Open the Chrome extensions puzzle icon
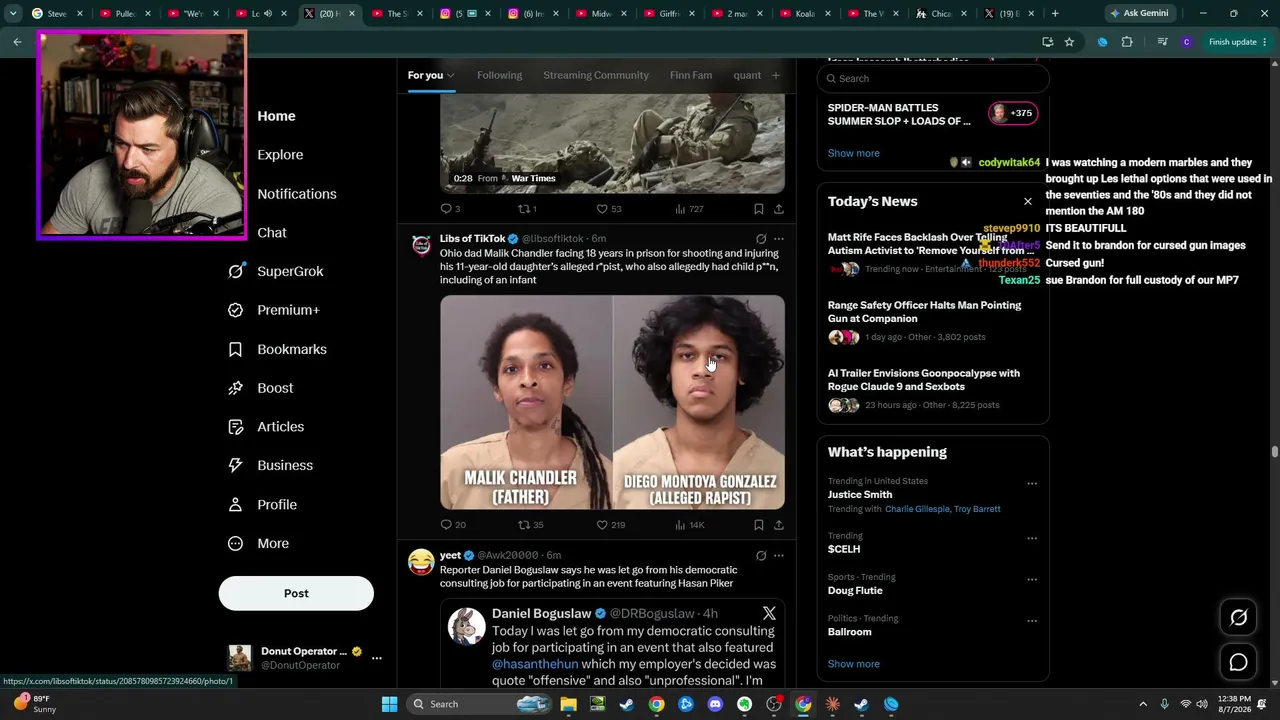Viewport: 1280px width, 720px height. [x=1127, y=42]
